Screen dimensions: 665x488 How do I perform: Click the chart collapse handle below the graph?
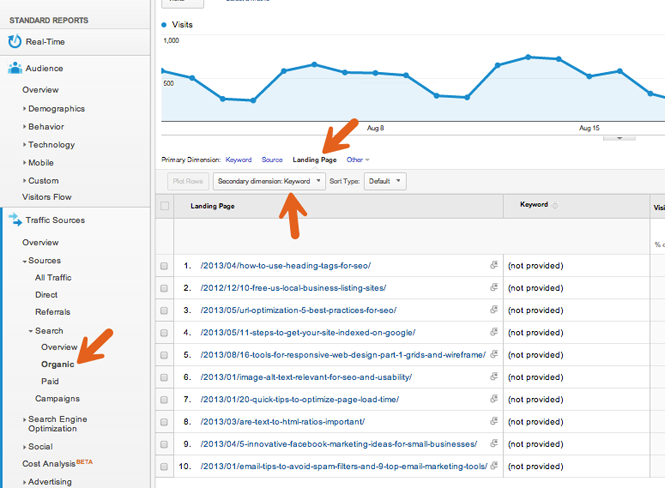click(x=619, y=138)
